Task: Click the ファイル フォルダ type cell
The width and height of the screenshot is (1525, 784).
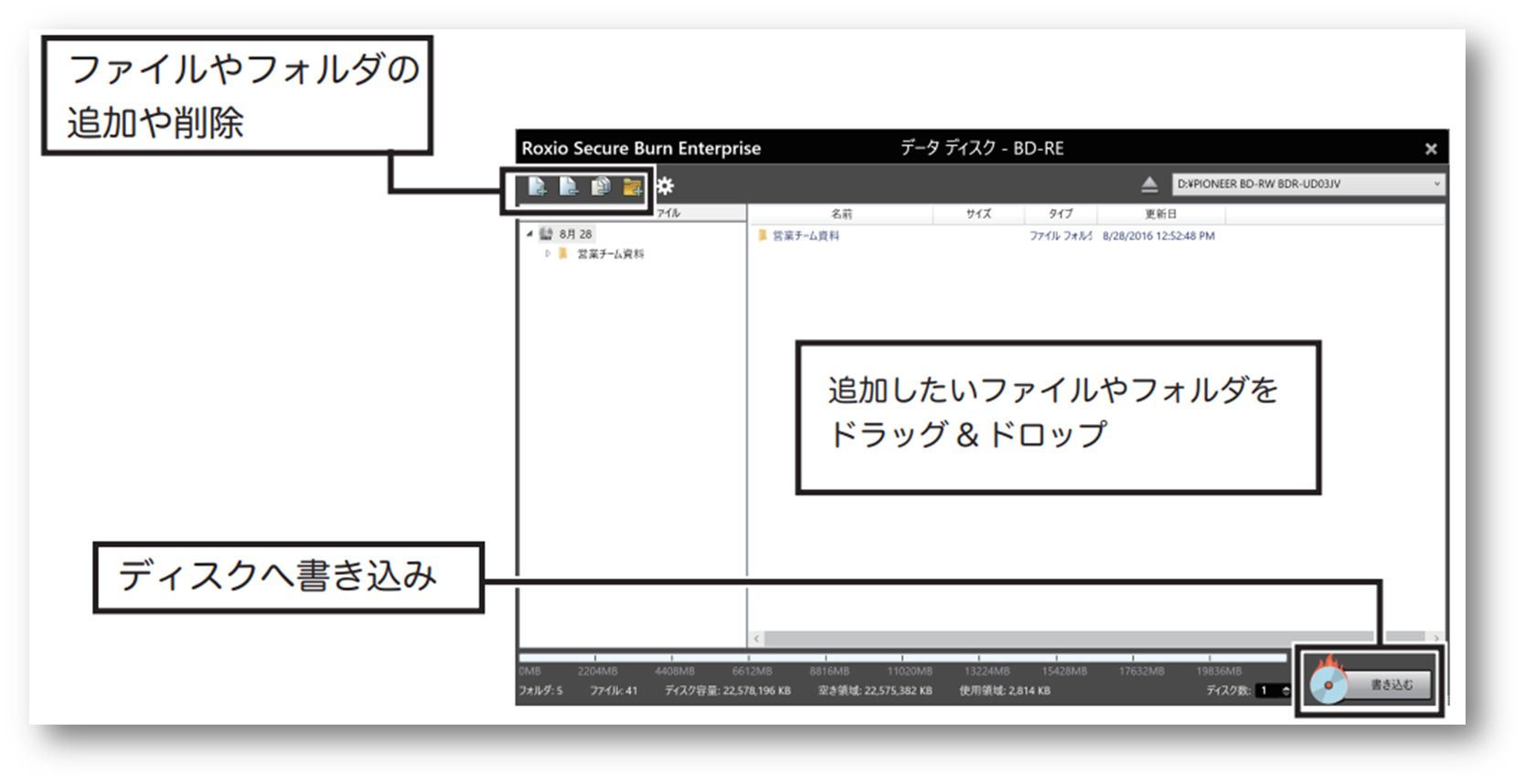Action: click(1061, 236)
